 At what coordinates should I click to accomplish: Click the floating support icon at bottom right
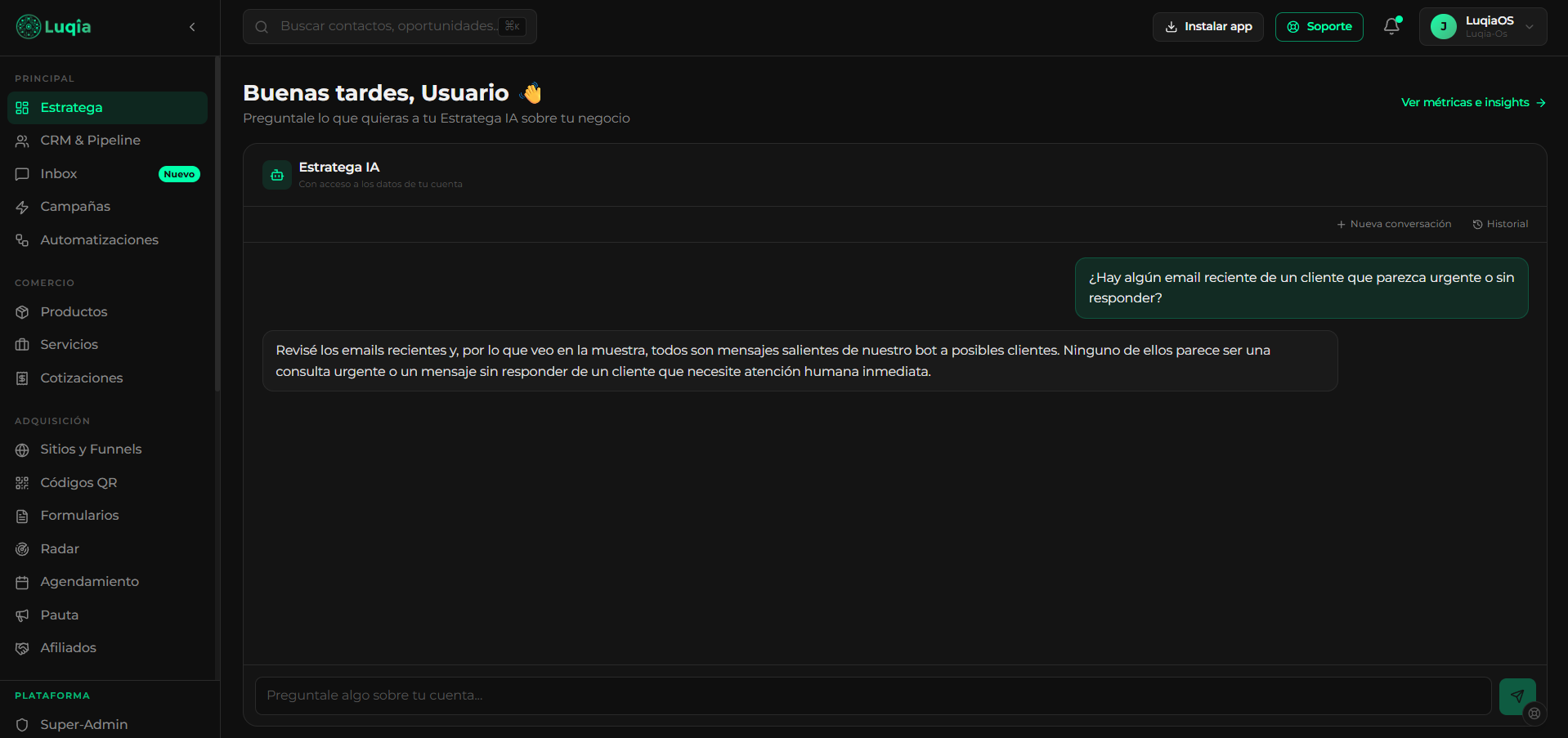click(1534, 713)
